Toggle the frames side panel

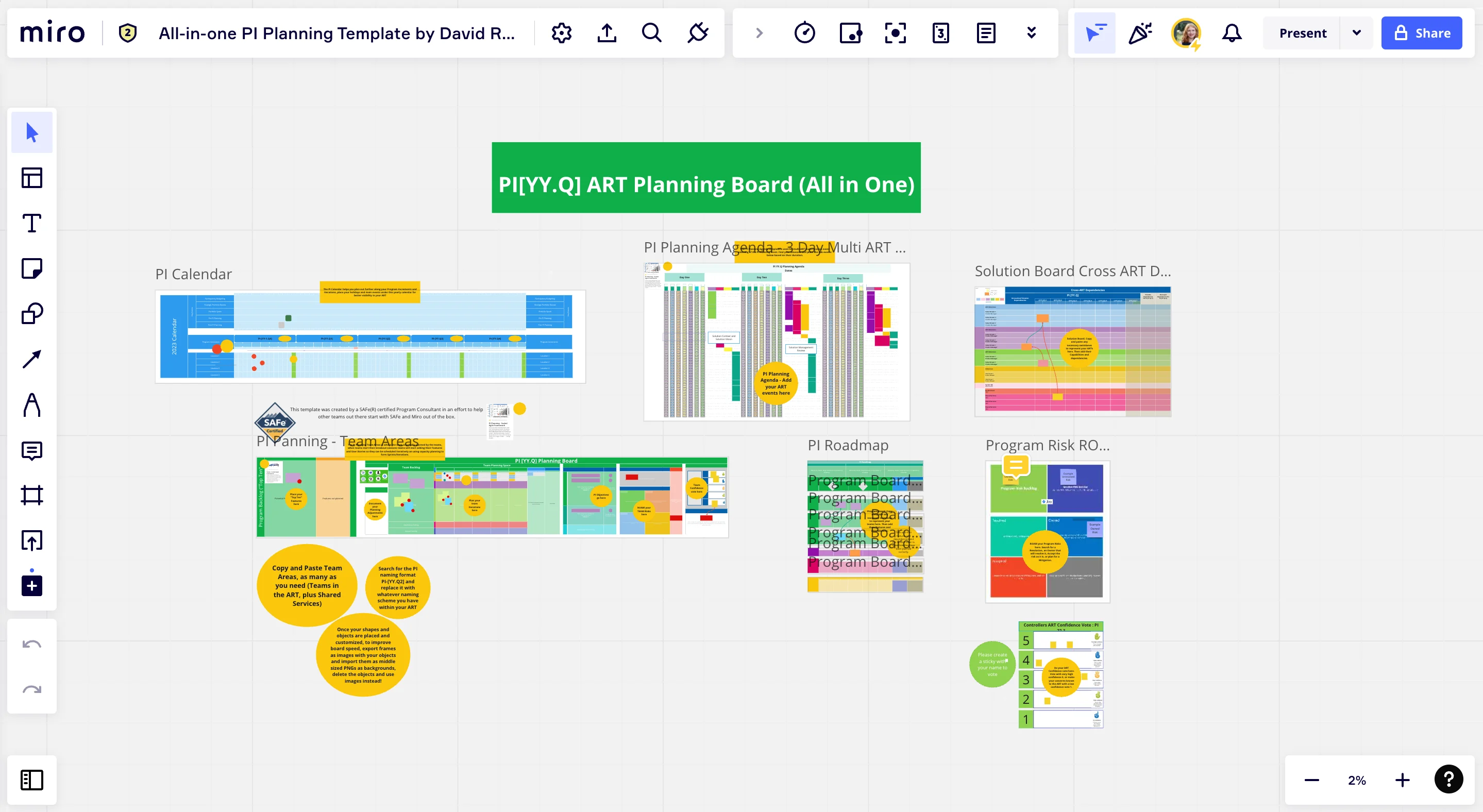point(31,780)
